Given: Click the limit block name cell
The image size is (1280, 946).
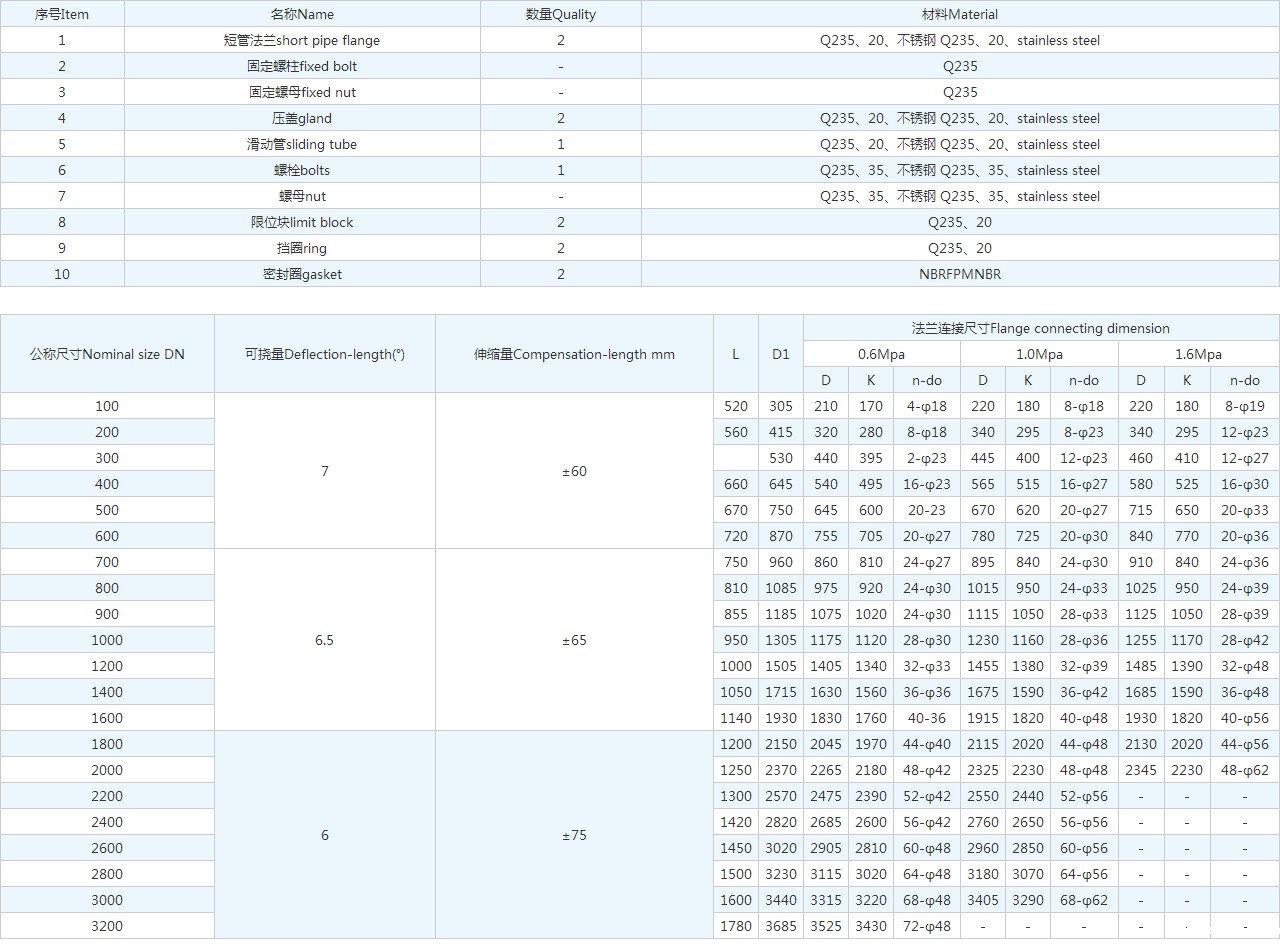Looking at the screenshot, I should (302, 222).
